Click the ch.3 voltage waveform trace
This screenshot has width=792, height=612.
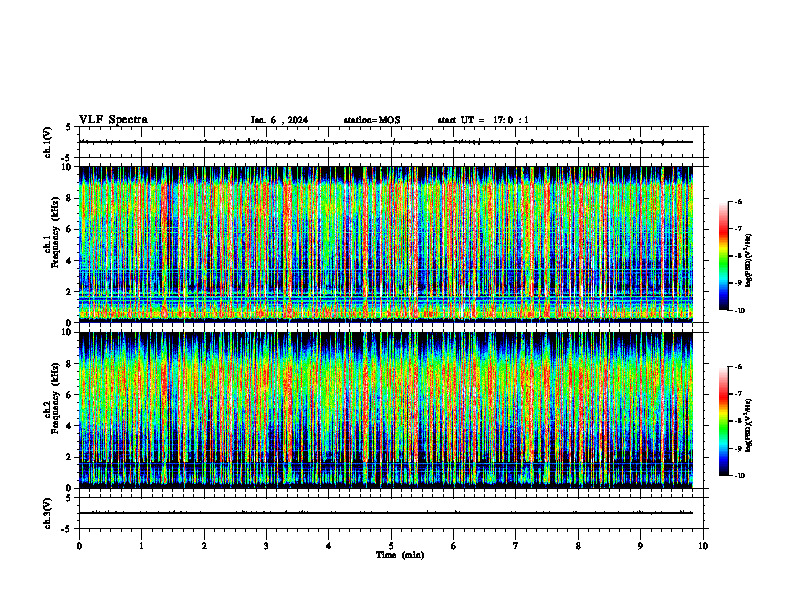coord(386,513)
